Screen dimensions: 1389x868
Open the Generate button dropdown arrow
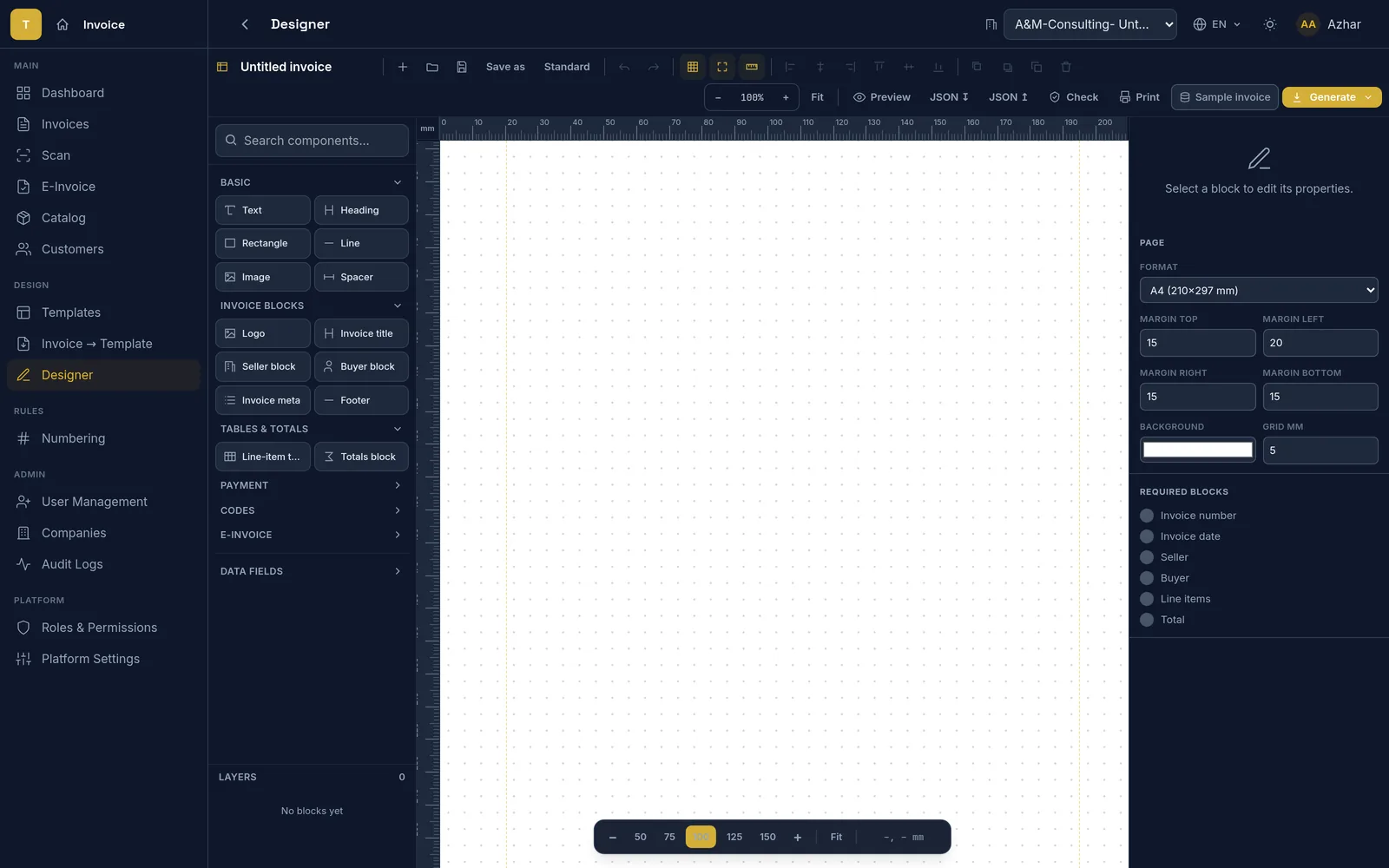click(x=1368, y=97)
